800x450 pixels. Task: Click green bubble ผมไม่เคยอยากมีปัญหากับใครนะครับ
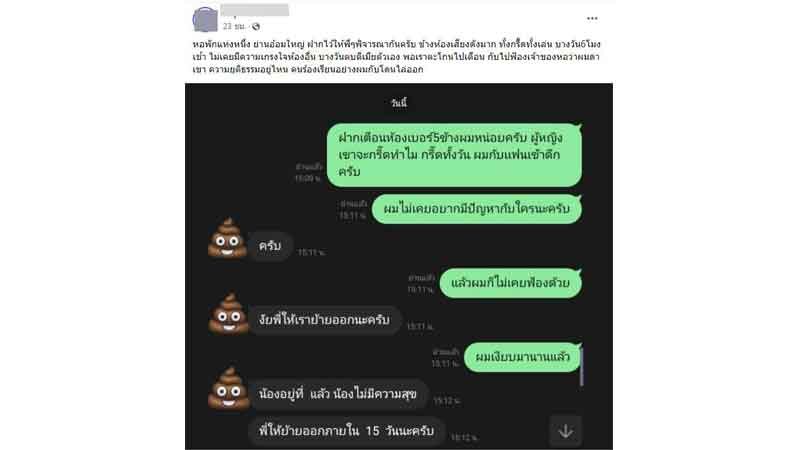pyautogui.click(x=477, y=209)
